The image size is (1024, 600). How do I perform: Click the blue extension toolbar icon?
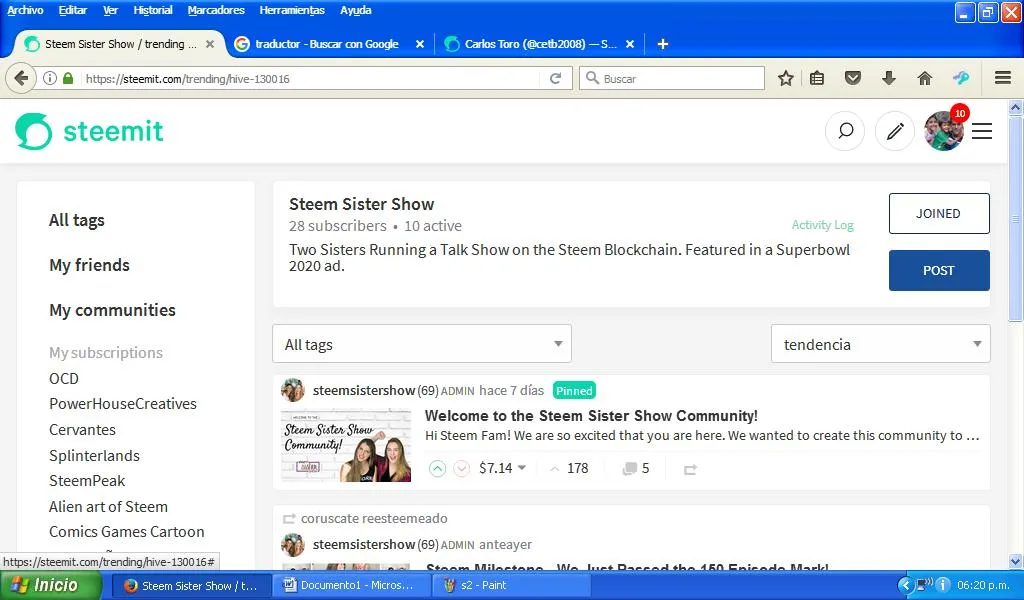coord(961,78)
